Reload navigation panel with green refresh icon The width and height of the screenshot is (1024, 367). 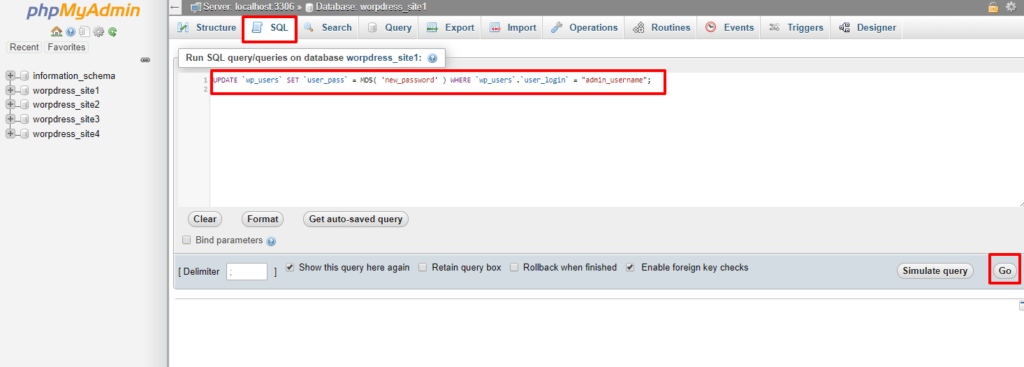pos(112,31)
